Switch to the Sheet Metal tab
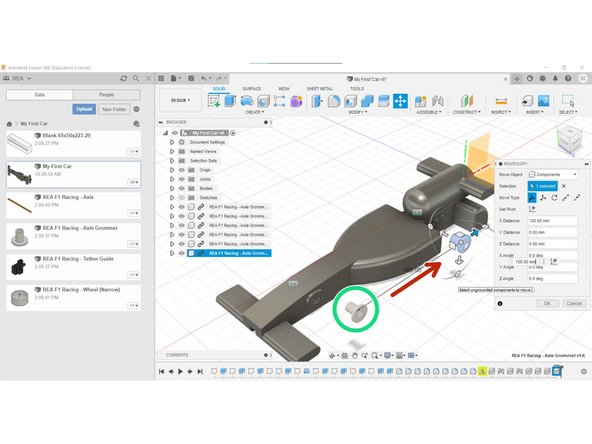 pyautogui.click(x=320, y=89)
